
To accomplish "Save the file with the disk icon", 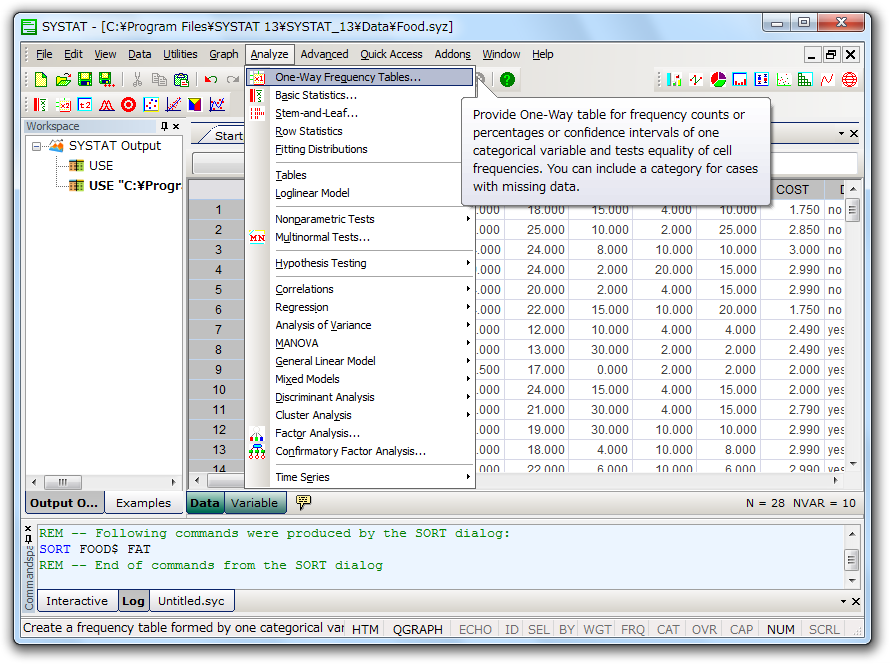I will (85, 79).
